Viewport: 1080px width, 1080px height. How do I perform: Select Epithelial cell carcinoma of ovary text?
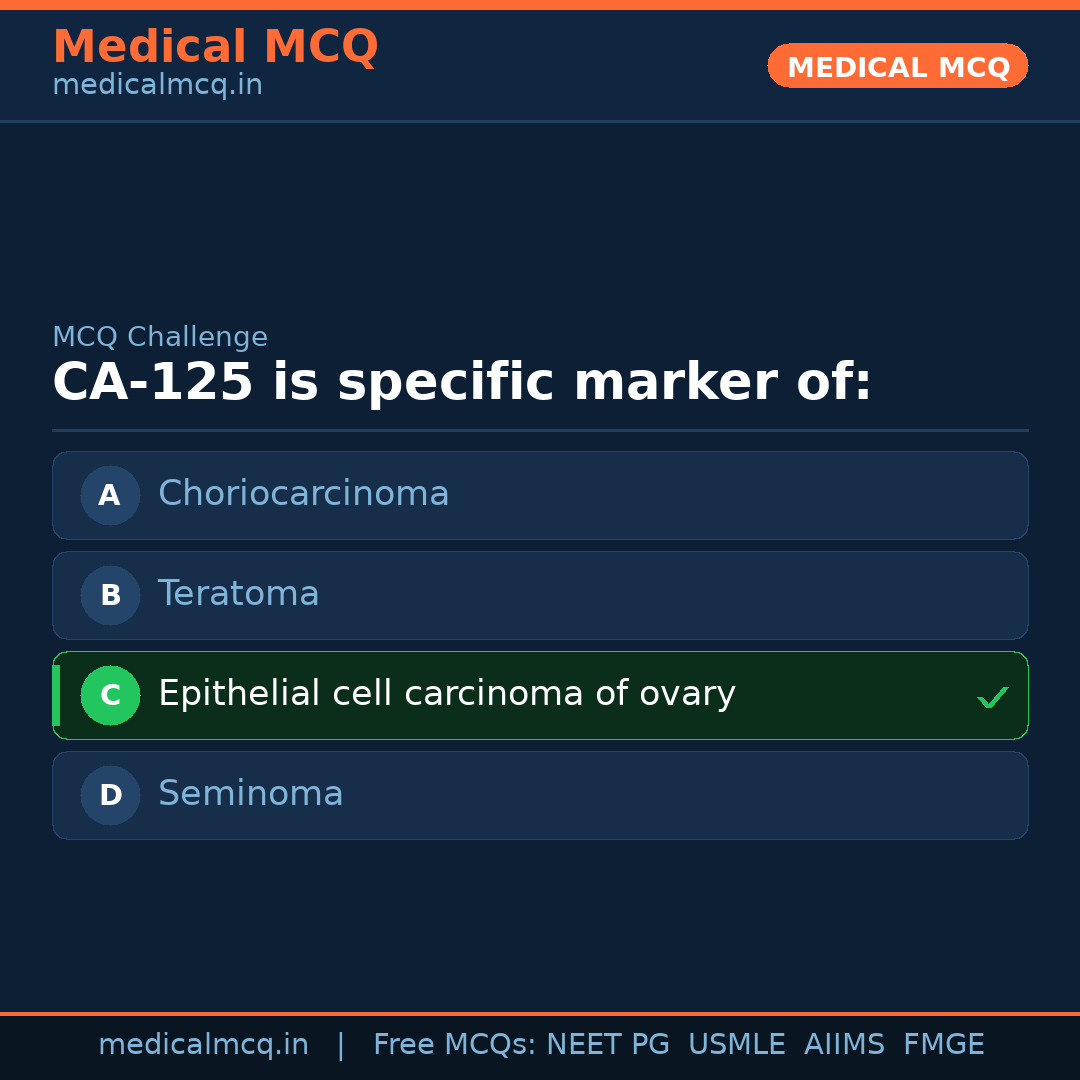[x=446, y=694]
